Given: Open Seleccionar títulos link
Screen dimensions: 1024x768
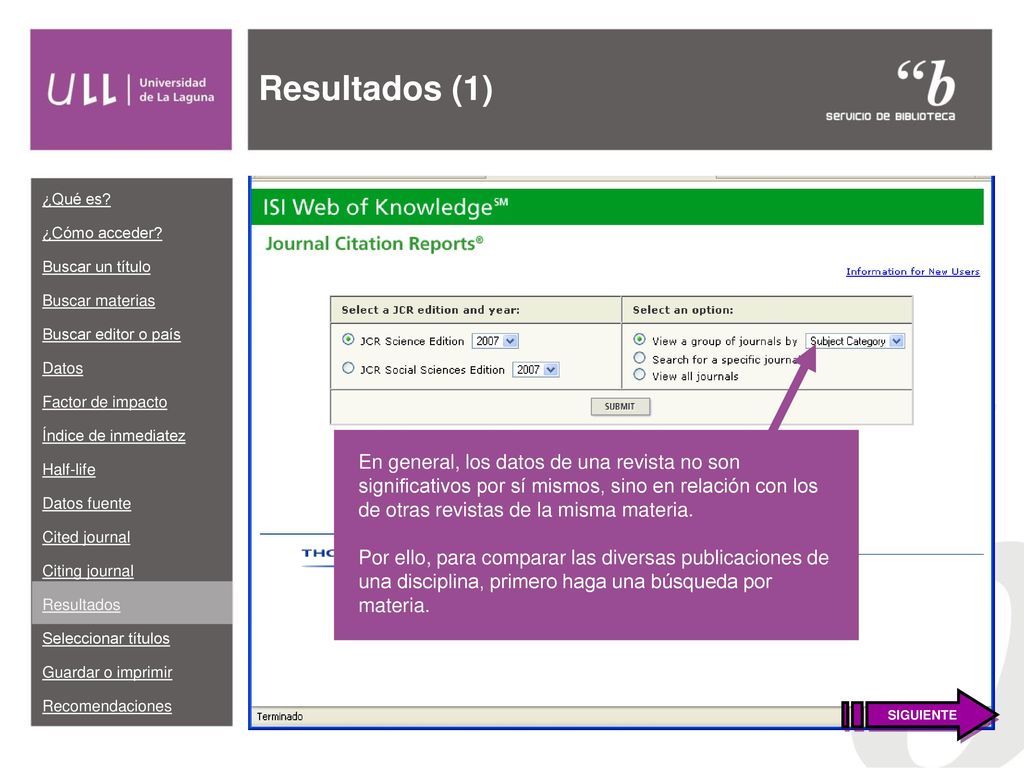Looking at the screenshot, I should tap(106, 639).
